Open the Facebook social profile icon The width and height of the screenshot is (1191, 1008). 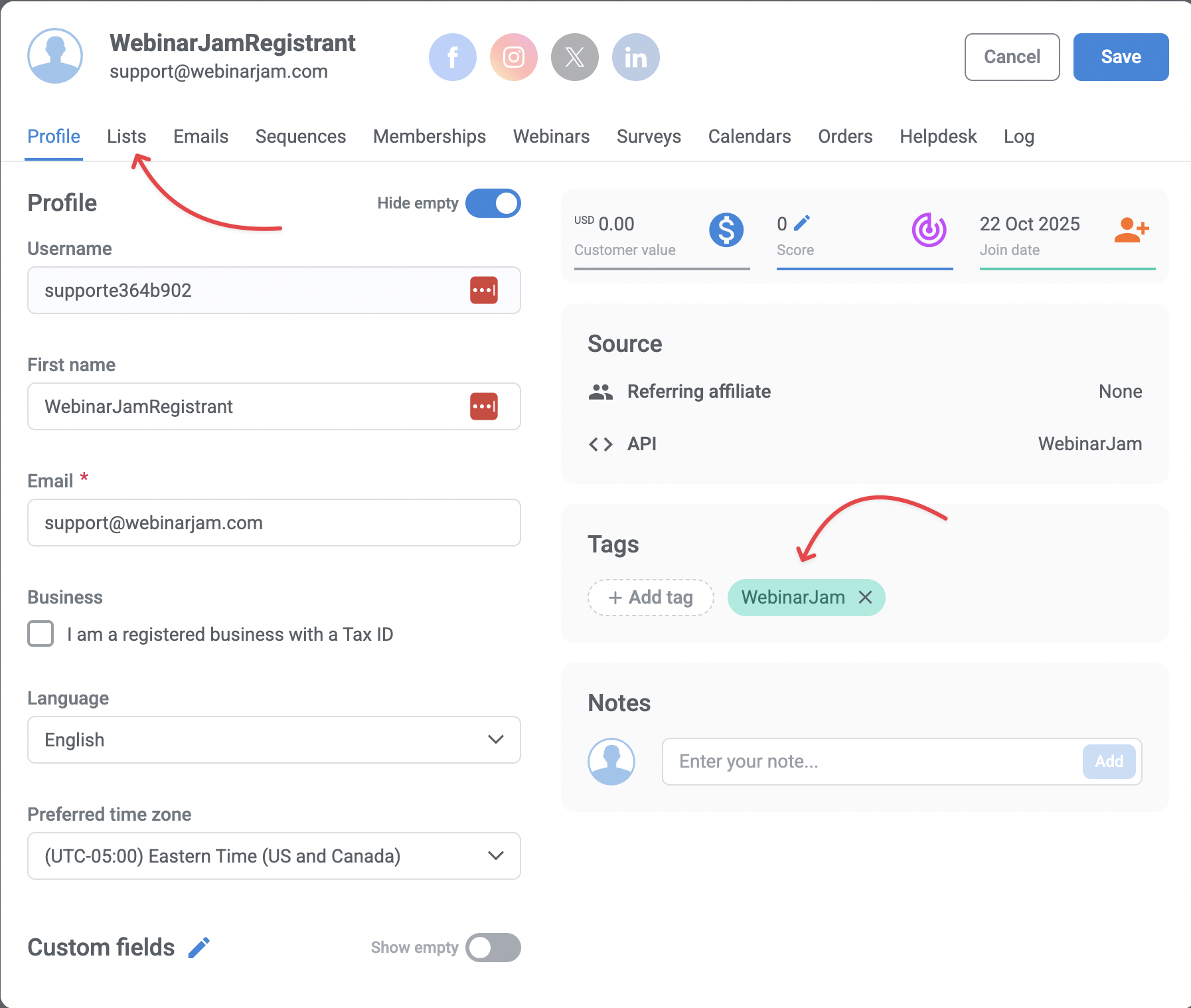click(x=453, y=57)
